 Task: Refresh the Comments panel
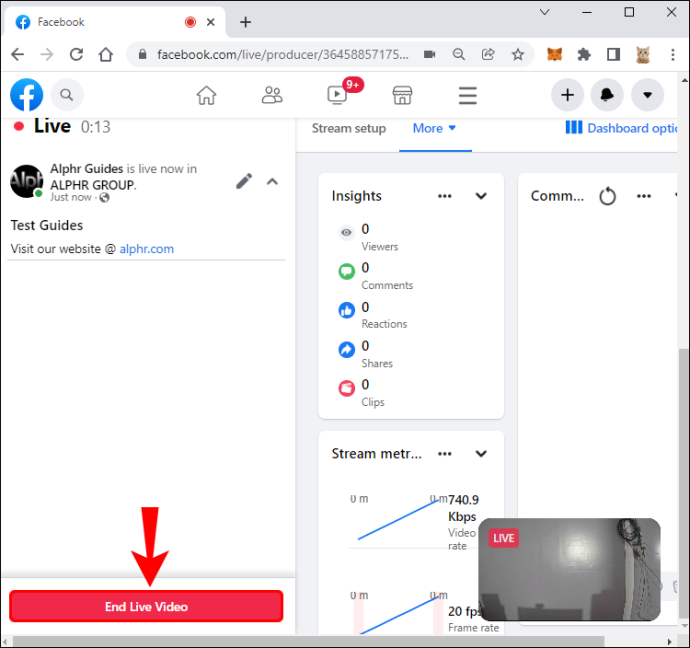coord(607,196)
